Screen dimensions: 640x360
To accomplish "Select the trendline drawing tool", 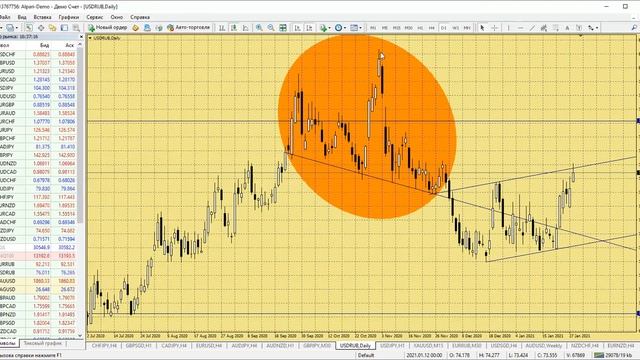I will (x=532, y=28).
